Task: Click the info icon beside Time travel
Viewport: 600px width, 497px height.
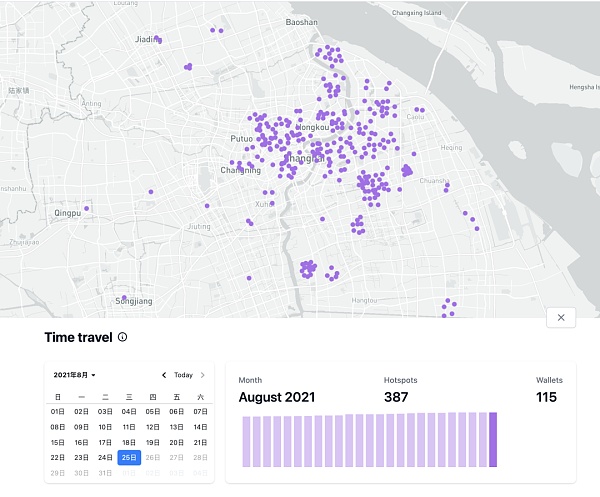Action: click(123, 338)
